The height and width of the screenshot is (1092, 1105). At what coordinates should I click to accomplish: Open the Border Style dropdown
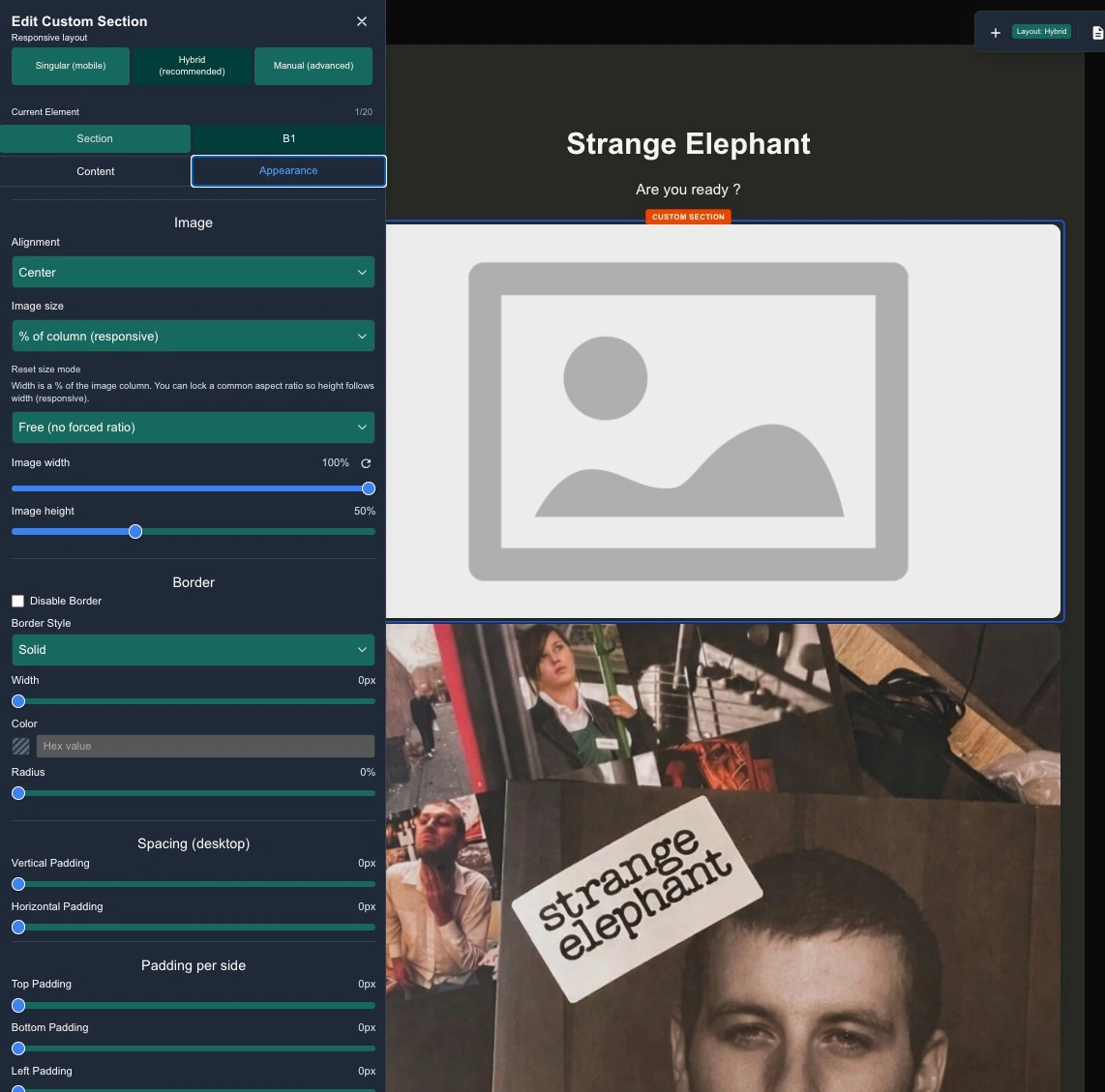[193, 650]
